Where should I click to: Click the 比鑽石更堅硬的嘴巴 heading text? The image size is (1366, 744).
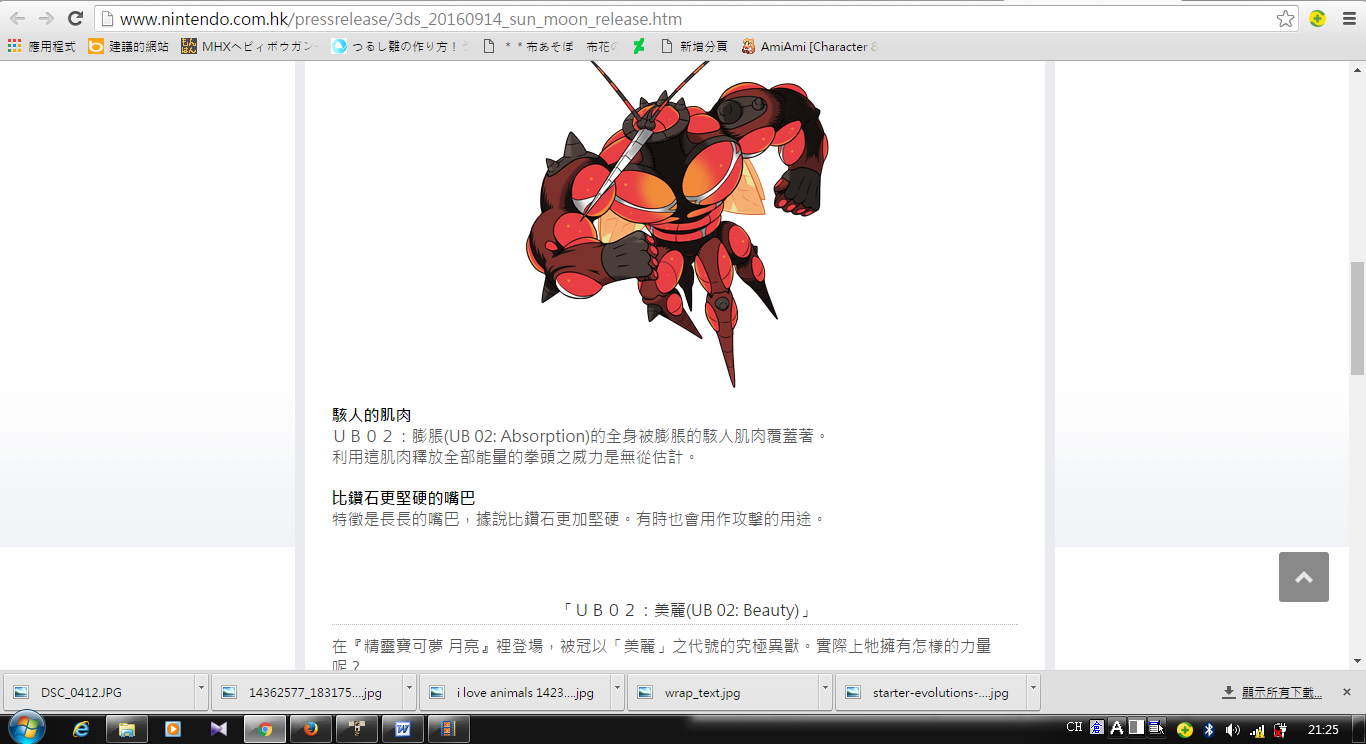point(404,498)
